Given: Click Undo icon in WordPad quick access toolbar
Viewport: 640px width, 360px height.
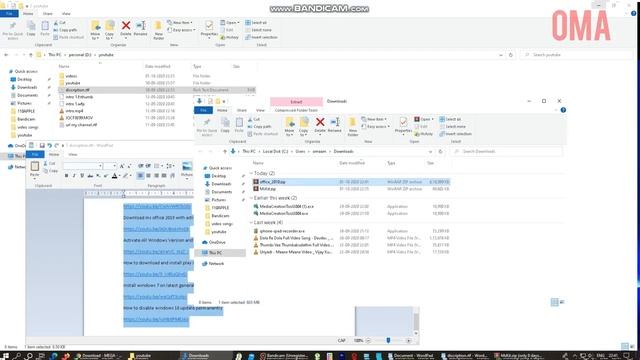Looking at the screenshot, I should pos(49,145).
